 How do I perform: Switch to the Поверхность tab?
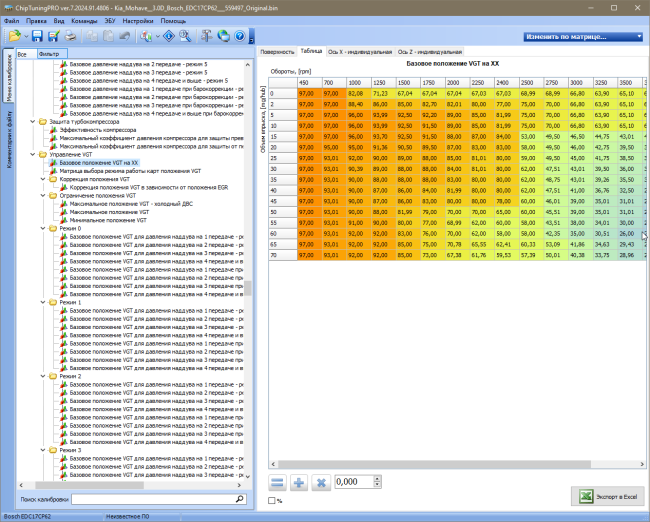coord(277,52)
